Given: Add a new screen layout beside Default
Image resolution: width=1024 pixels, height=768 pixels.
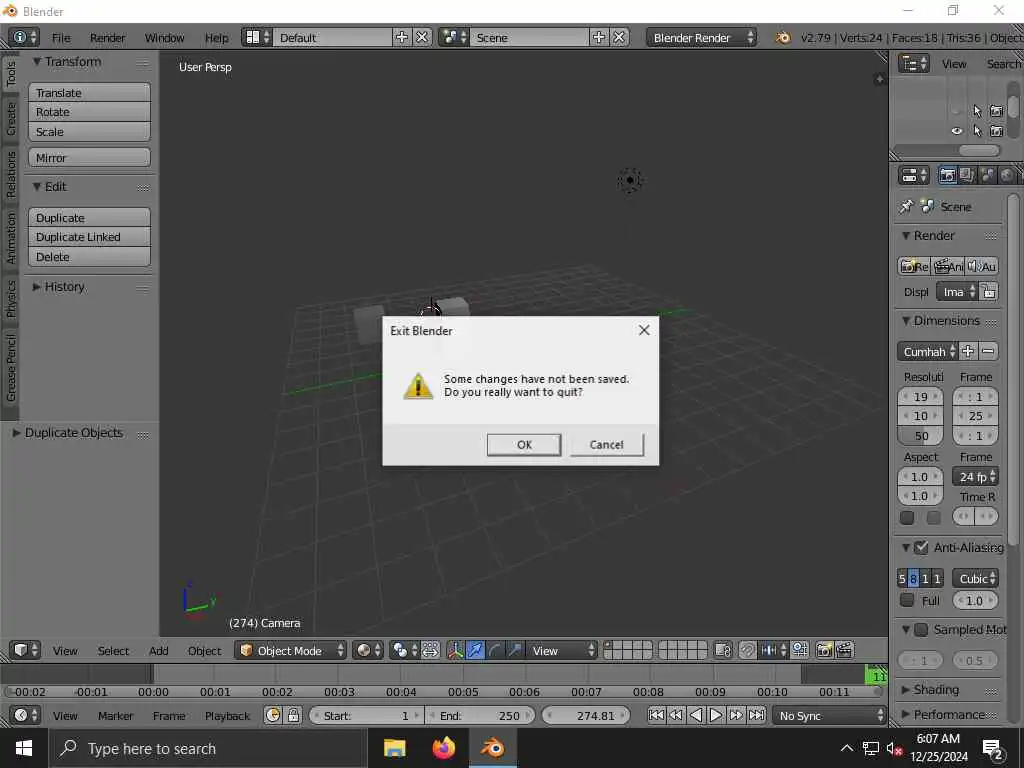Looking at the screenshot, I should (x=402, y=37).
